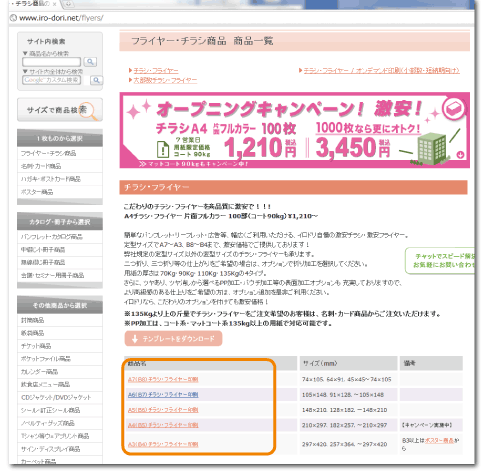The width and height of the screenshot is (490, 472).
Task: Click the Google カスタム検索 input field
Action: pyautogui.click(x=52, y=80)
